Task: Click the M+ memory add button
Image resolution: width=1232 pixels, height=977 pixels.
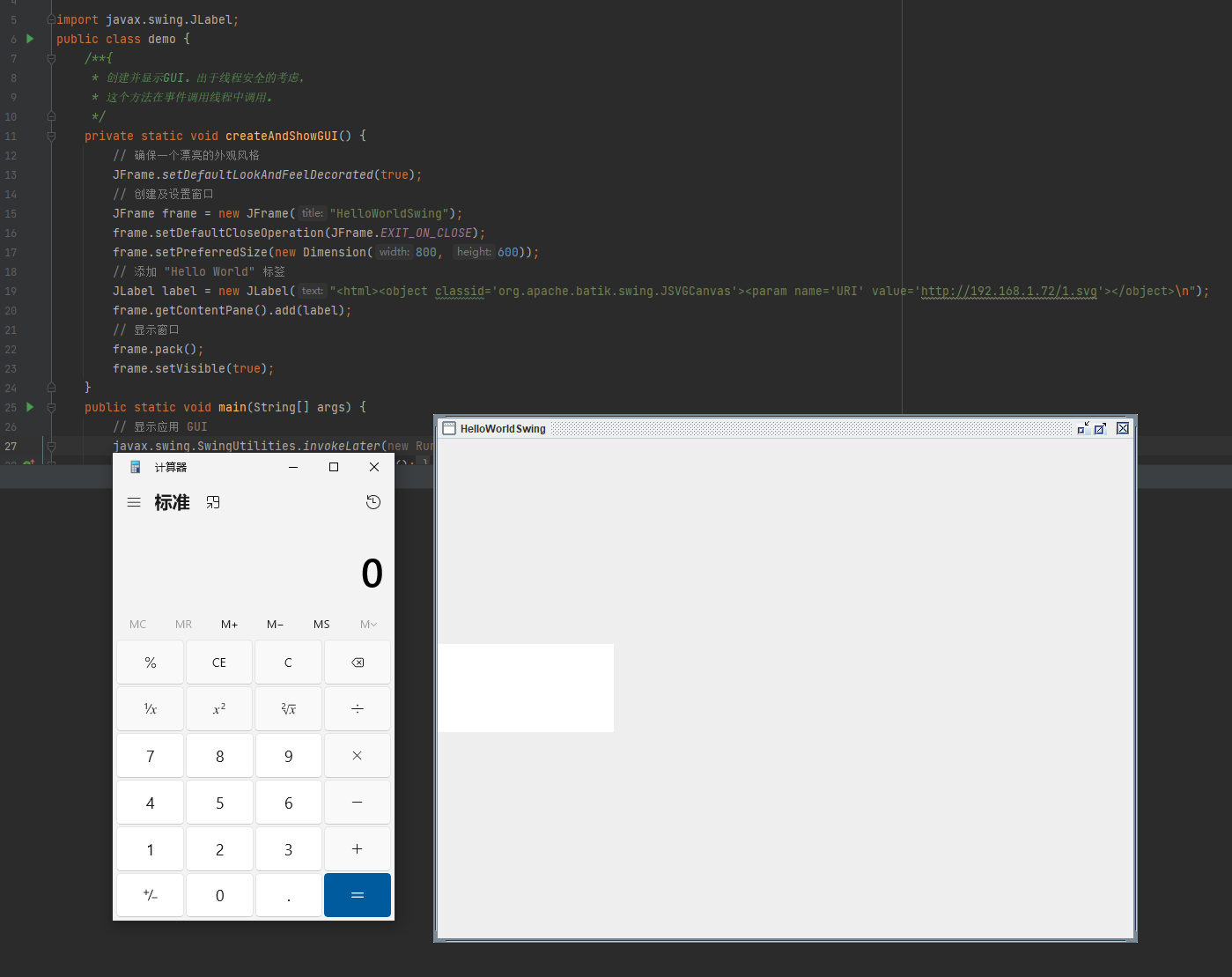Action: point(230,624)
